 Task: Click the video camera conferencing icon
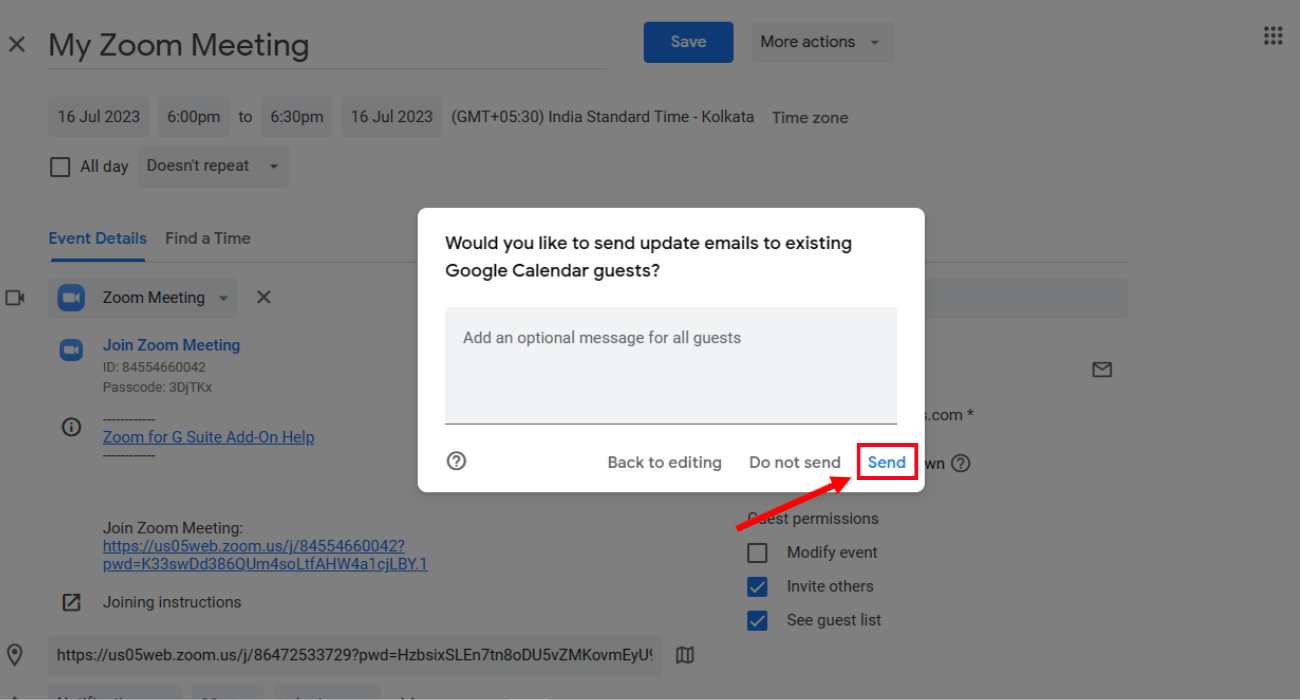(x=15, y=298)
